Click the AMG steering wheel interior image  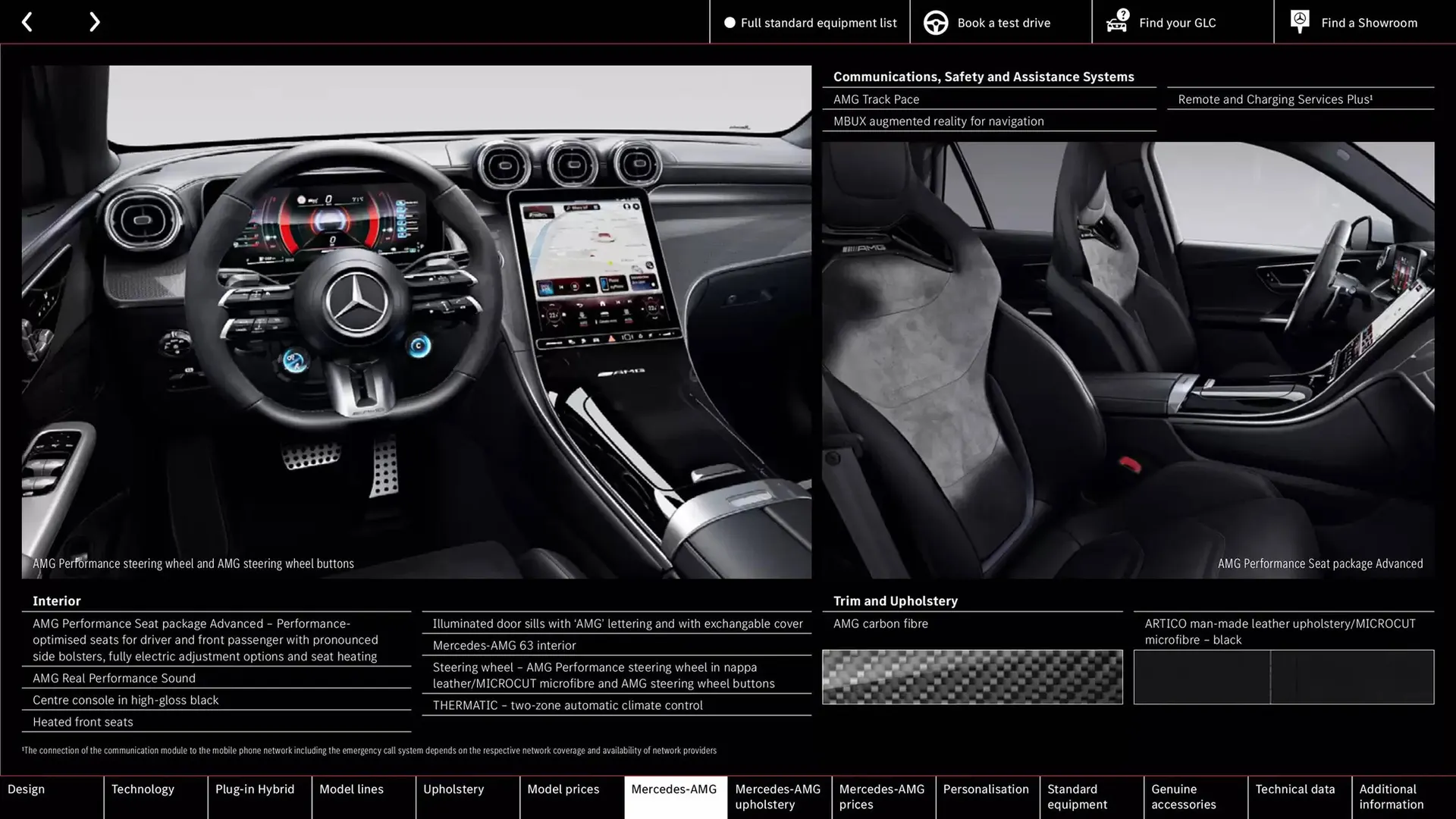click(416, 322)
